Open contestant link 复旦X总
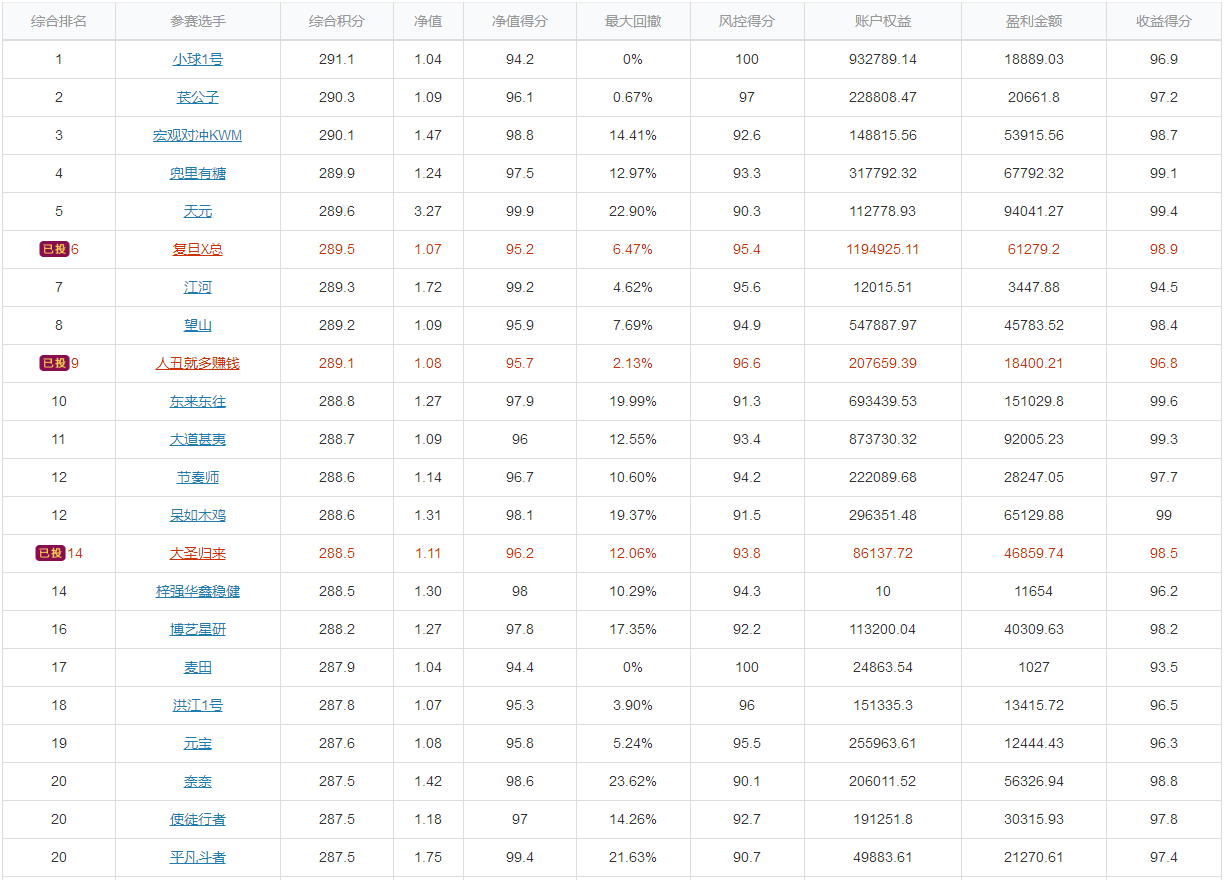The height and width of the screenshot is (880, 1227). pos(197,249)
